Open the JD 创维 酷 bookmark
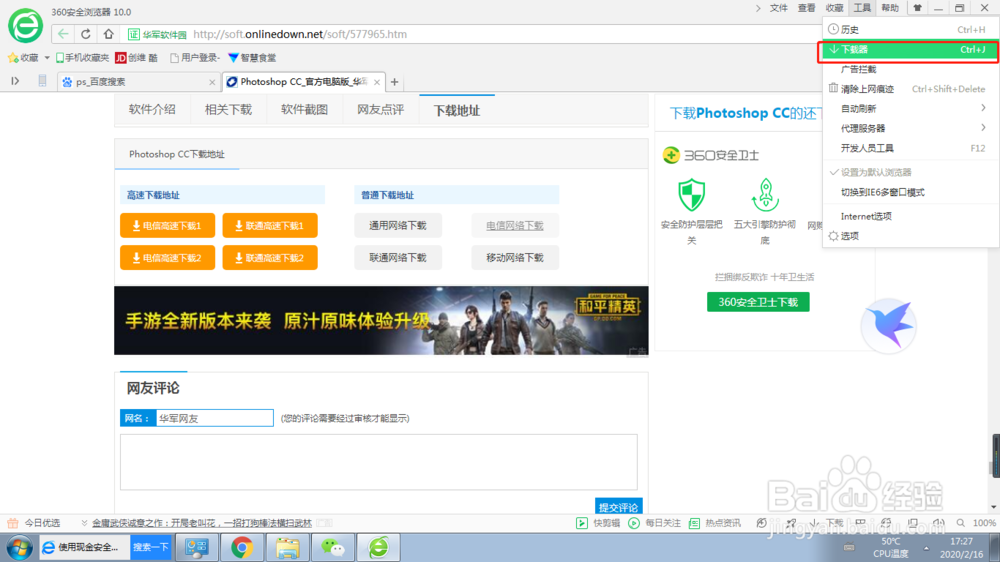The width and height of the screenshot is (1000, 562). click(x=136, y=57)
